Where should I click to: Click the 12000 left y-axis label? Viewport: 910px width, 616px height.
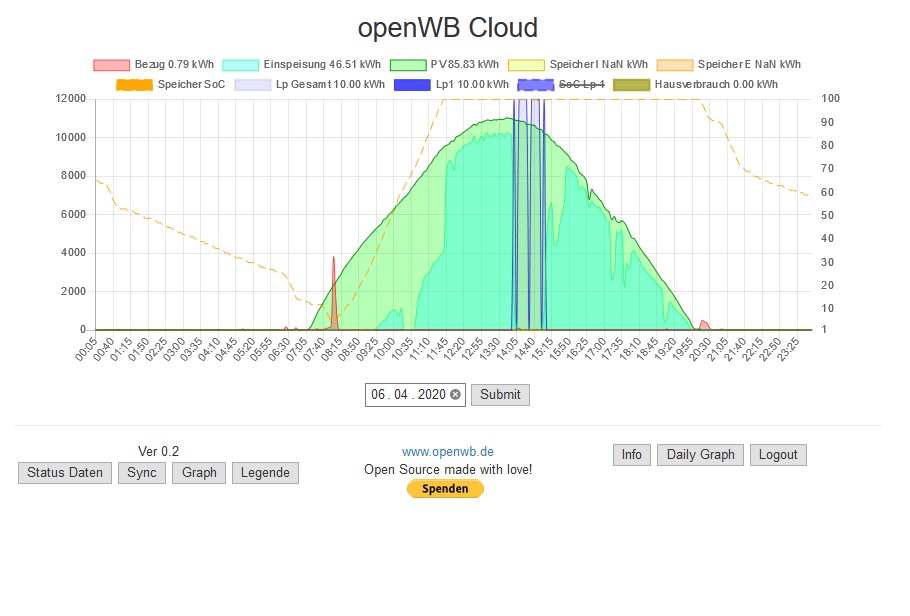click(x=71, y=99)
